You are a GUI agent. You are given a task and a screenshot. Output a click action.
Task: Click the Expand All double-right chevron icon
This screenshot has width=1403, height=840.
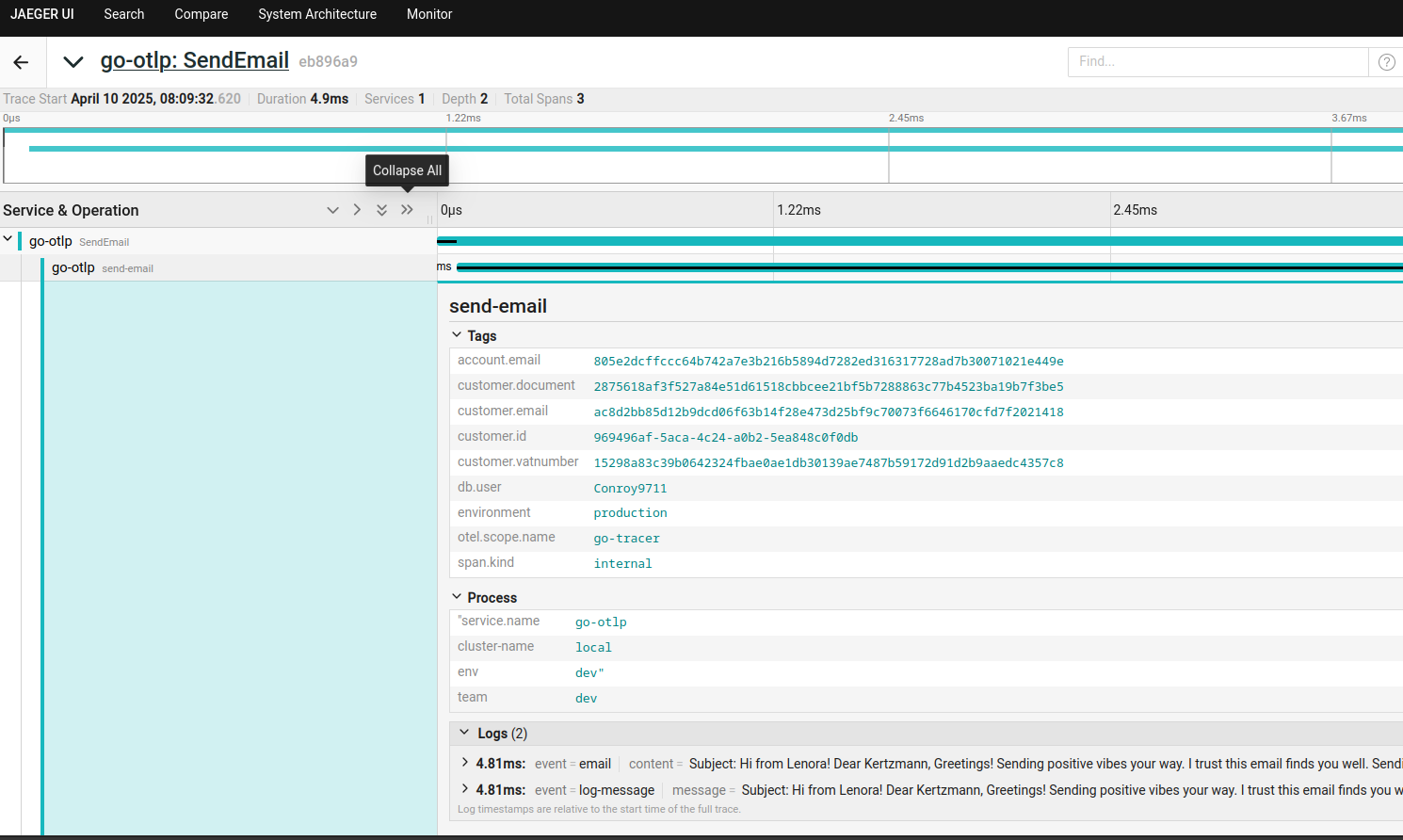pyautogui.click(x=381, y=210)
